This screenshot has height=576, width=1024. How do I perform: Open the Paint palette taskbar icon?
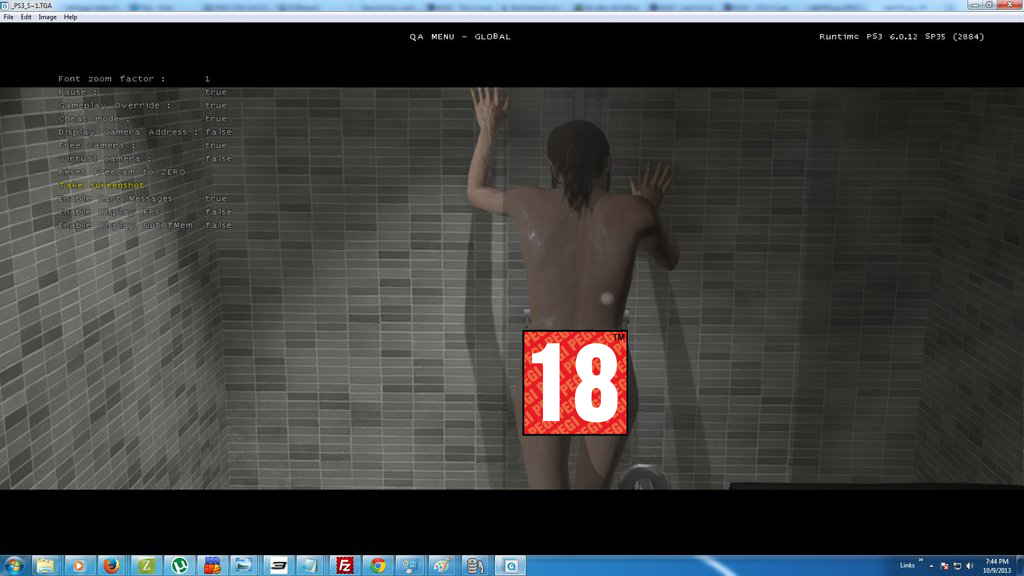pos(443,566)
